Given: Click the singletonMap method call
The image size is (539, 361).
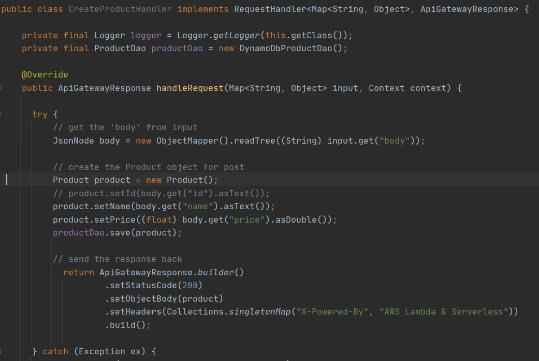Looking at the screenshot, I should (x=260, y=312).
